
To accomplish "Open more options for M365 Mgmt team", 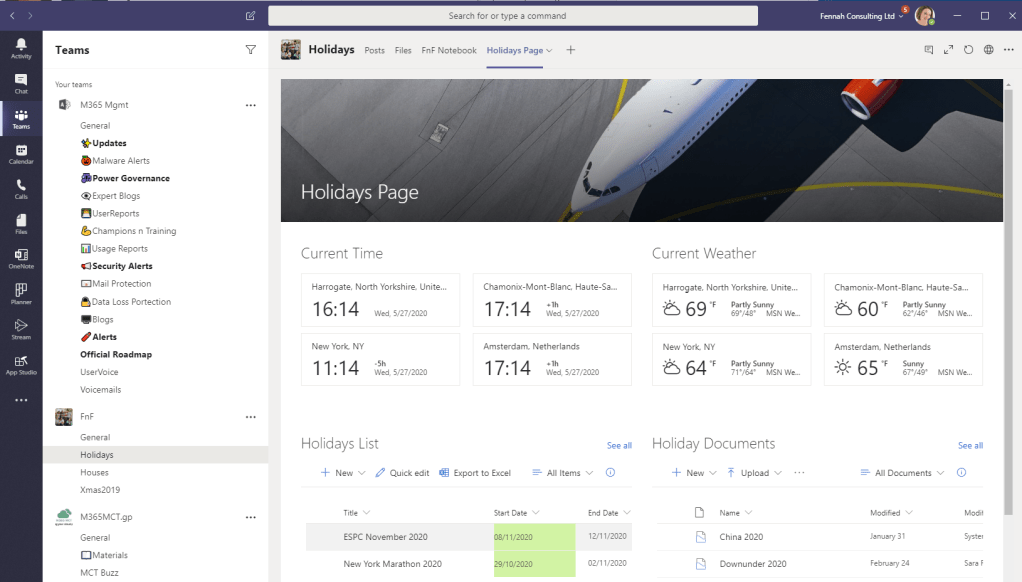I will 251,105.
